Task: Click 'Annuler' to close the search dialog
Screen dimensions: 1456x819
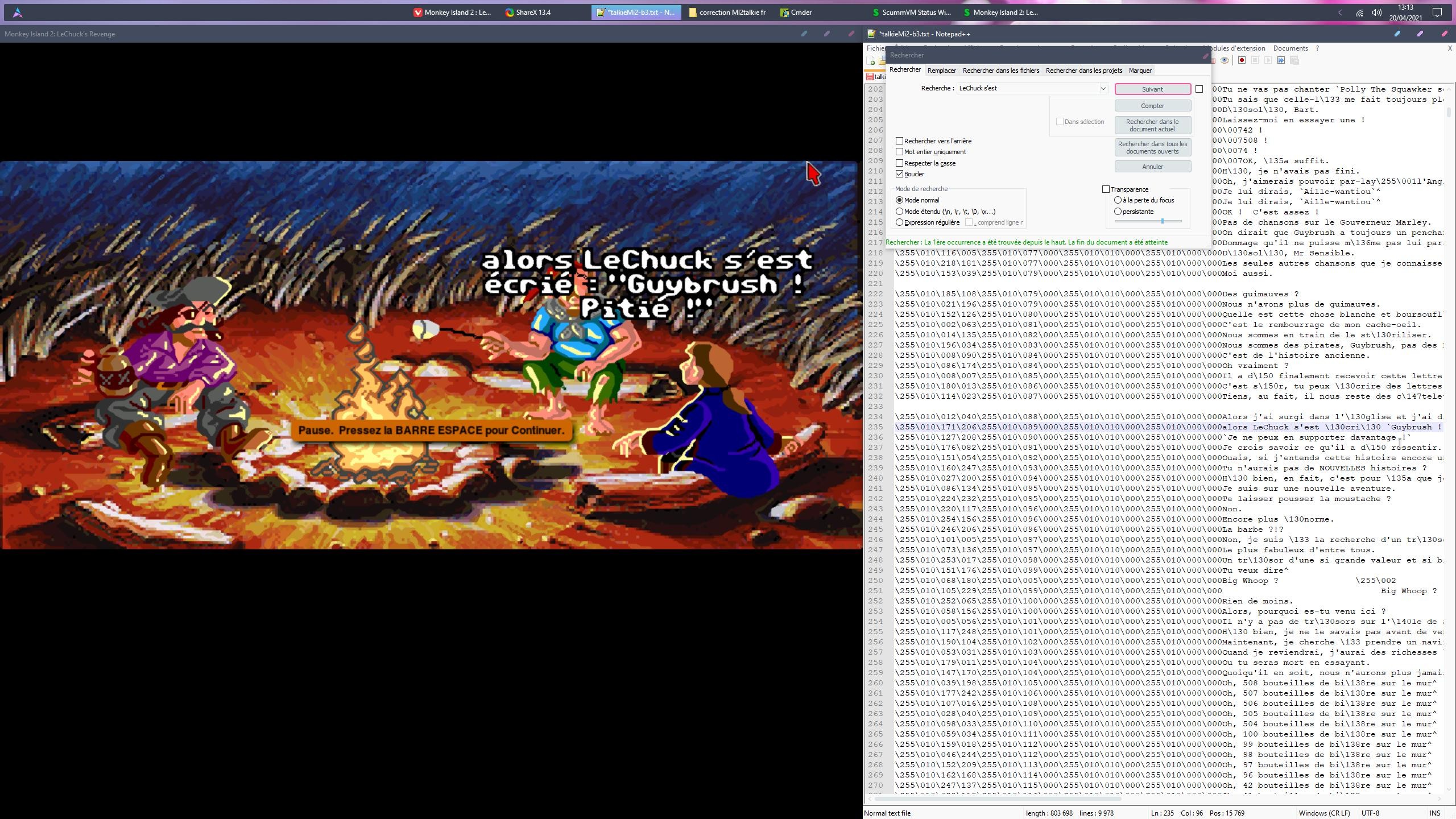Action: coord(1152,167)
